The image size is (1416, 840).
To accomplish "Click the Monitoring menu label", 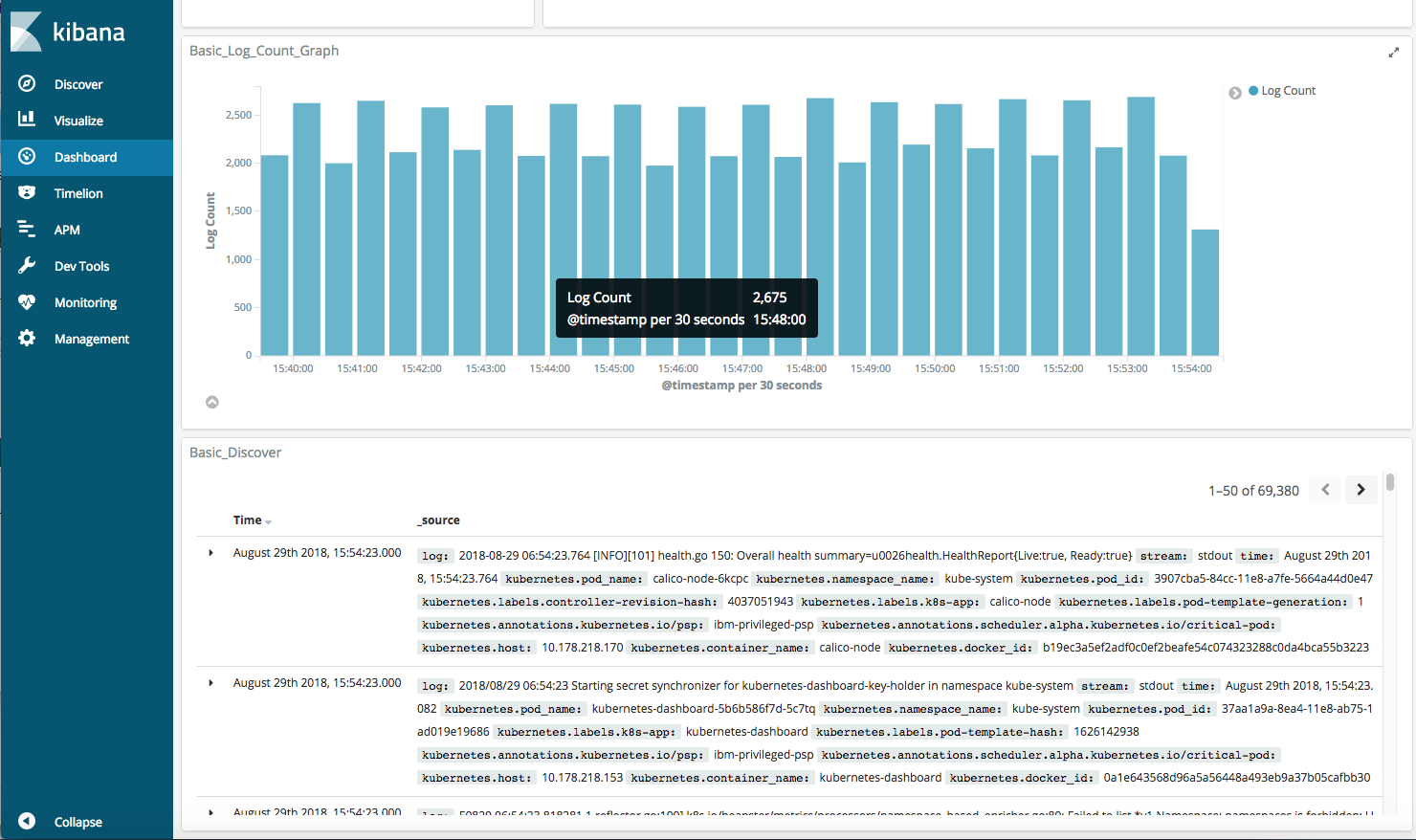I will coord(85,302).
